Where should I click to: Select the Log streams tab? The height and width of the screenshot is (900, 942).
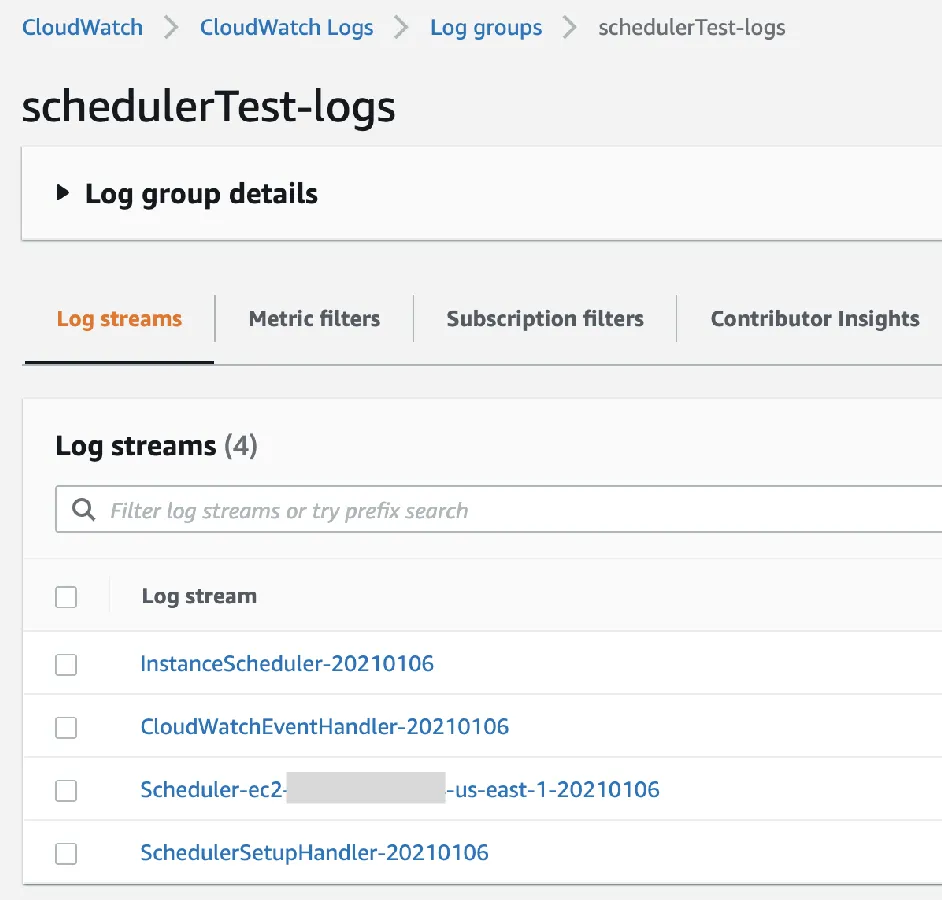(119, 319)
